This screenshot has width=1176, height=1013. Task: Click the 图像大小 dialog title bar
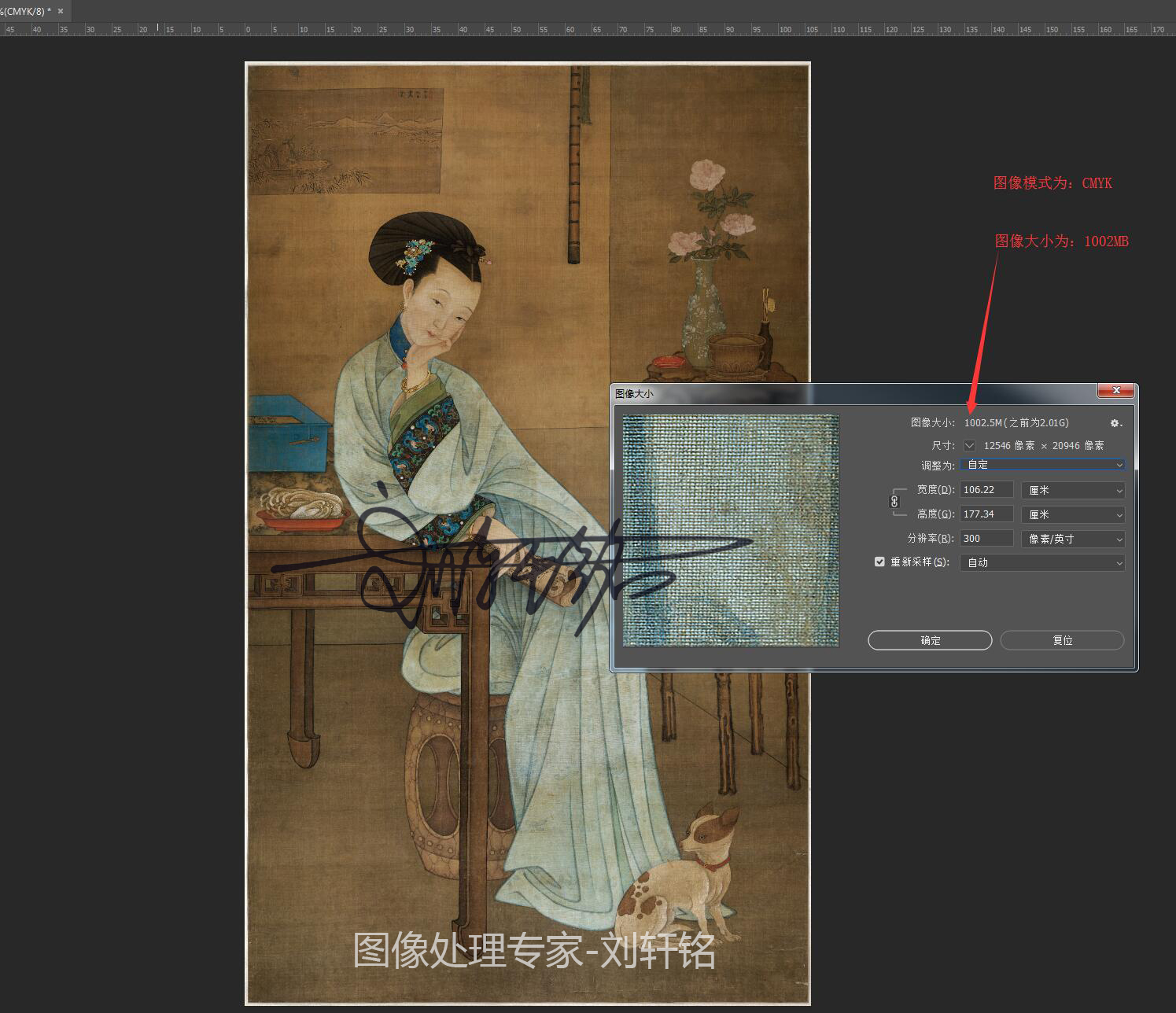coord(853,393)
